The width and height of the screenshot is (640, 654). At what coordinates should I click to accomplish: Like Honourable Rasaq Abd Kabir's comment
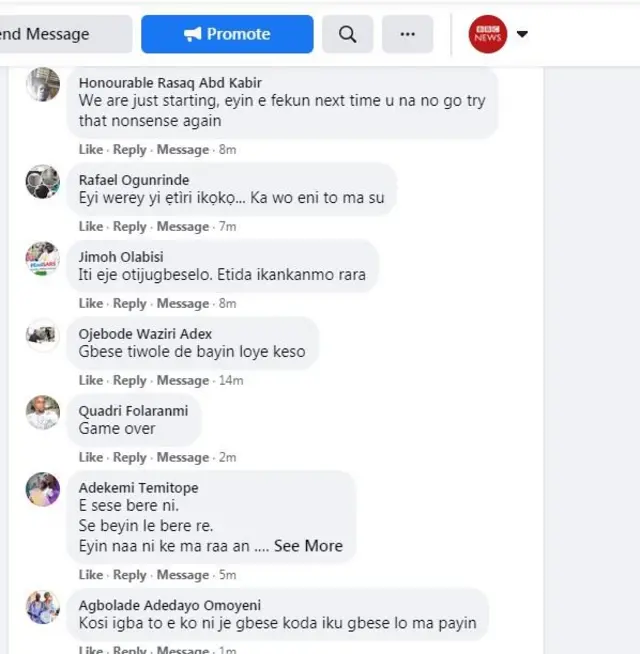[x=91, y=149]
